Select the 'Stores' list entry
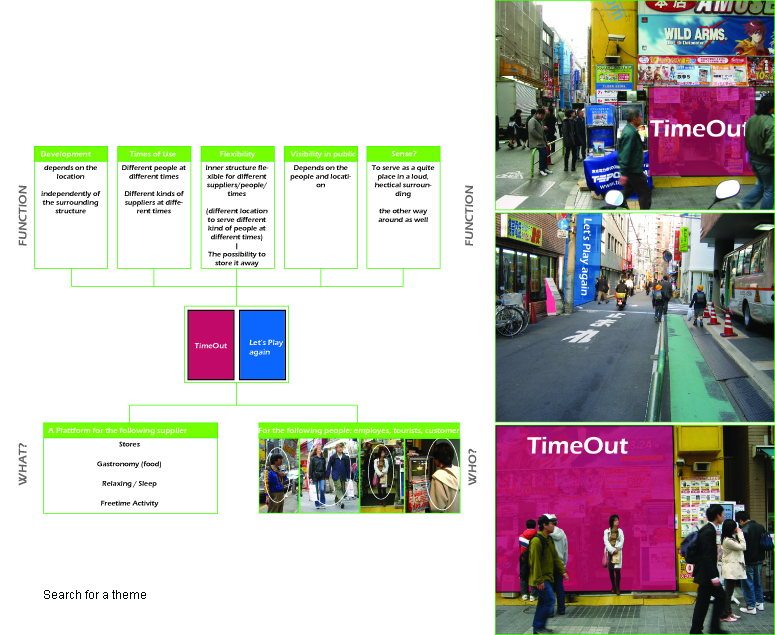Image resolution: width=775 pixels, height=635 pixels. point(129,444)
